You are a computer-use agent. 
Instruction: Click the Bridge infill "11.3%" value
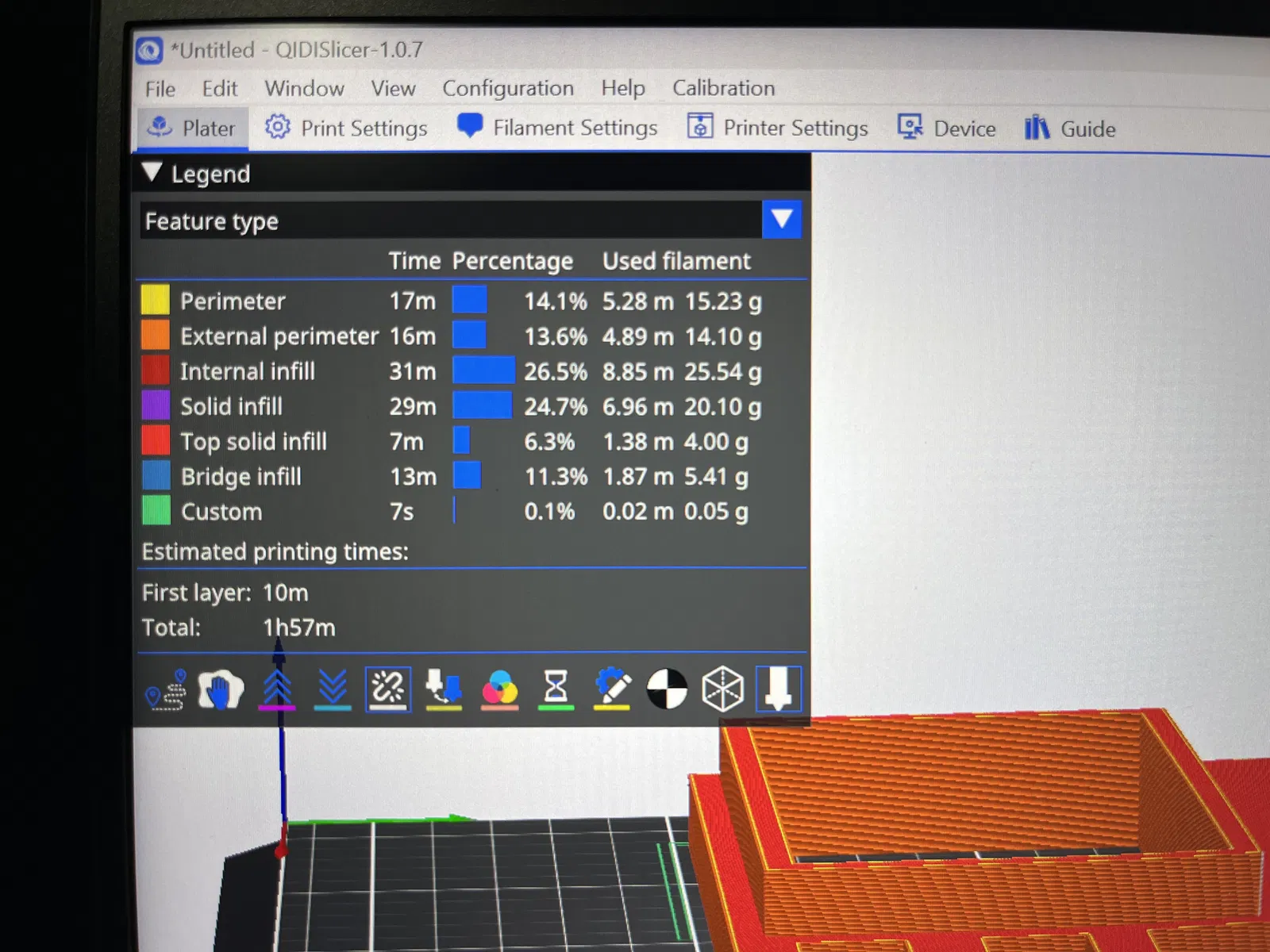556,477
